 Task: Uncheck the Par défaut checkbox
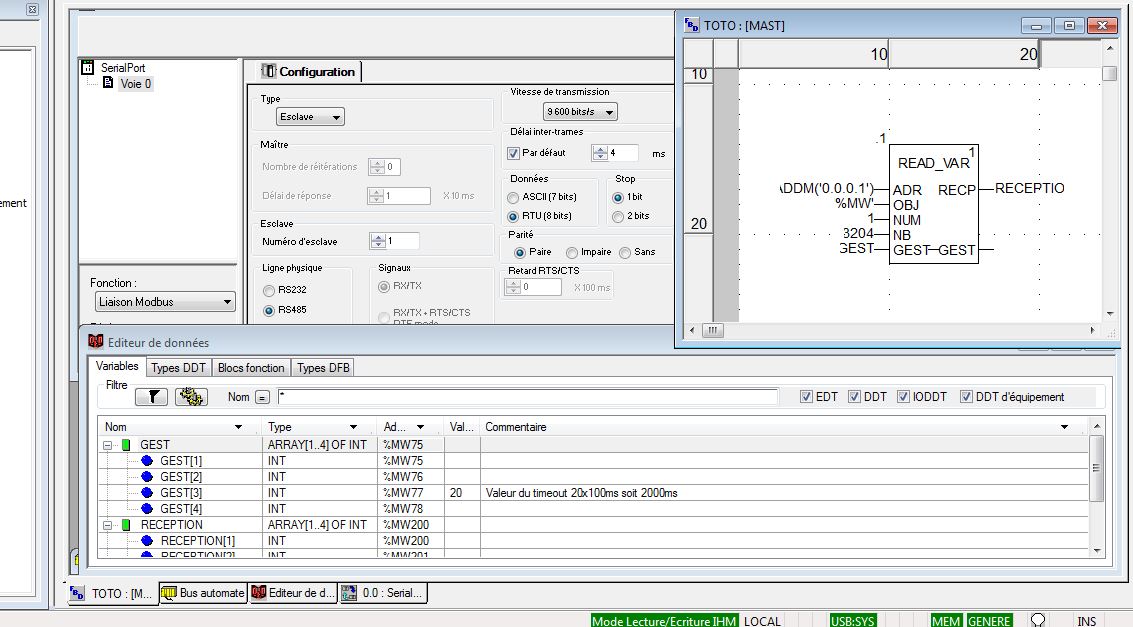[514, 153]
